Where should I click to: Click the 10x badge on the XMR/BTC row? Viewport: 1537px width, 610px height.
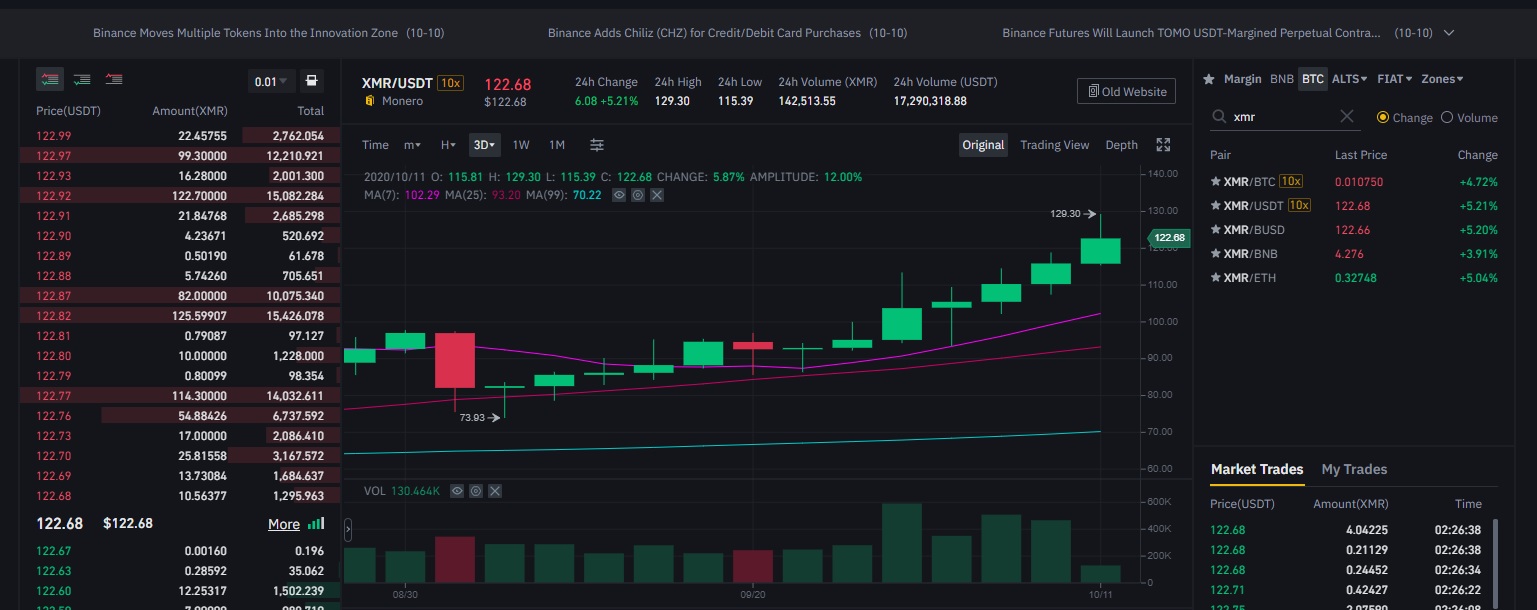click(1290, 182)
